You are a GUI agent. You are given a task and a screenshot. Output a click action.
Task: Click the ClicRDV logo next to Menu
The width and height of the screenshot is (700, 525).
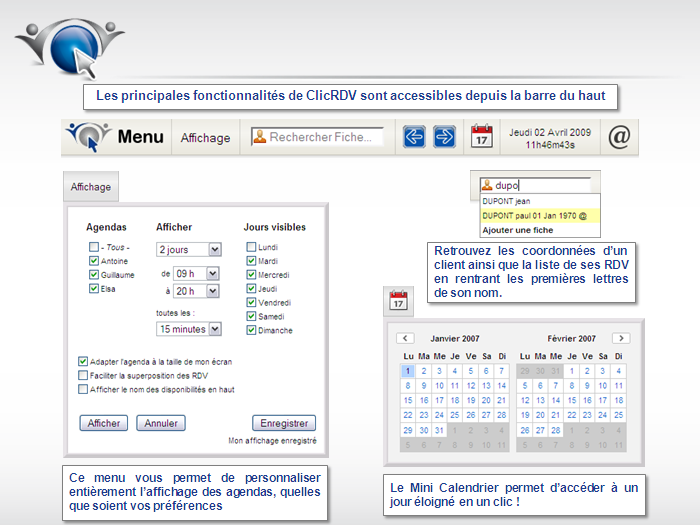click(88, 136)
